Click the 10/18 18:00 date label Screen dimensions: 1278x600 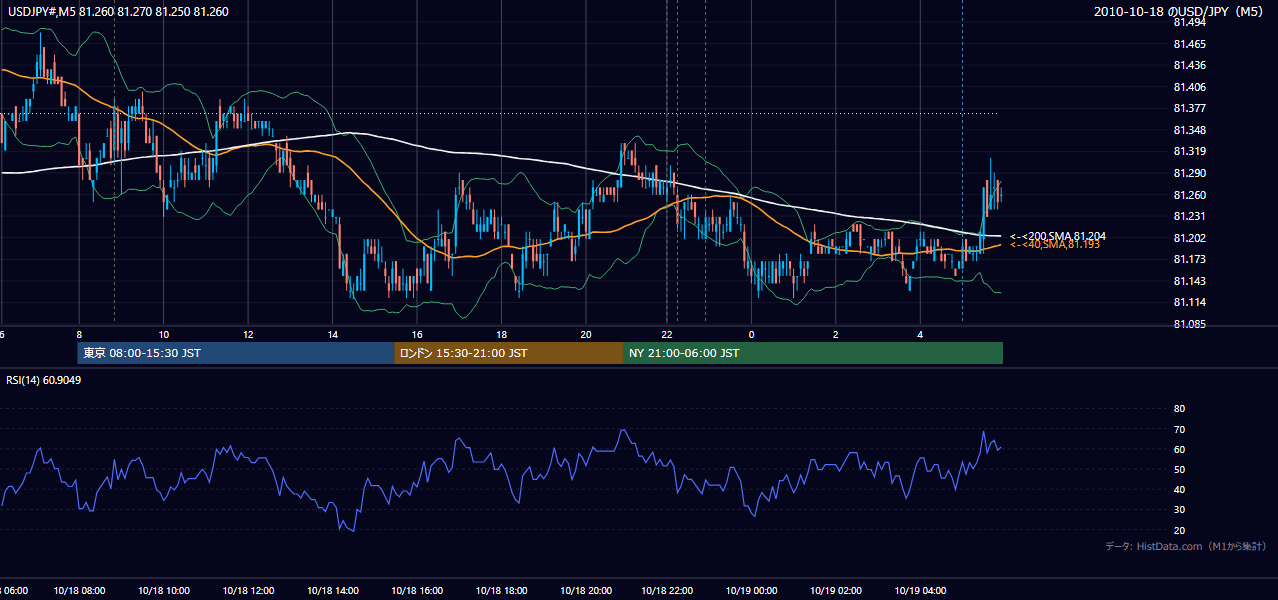coord(502,591)
